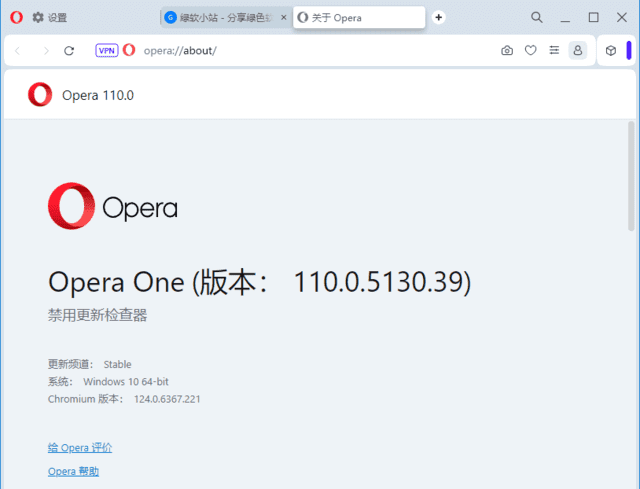Open the Easy Setup sliders icon

click(554, 50)
